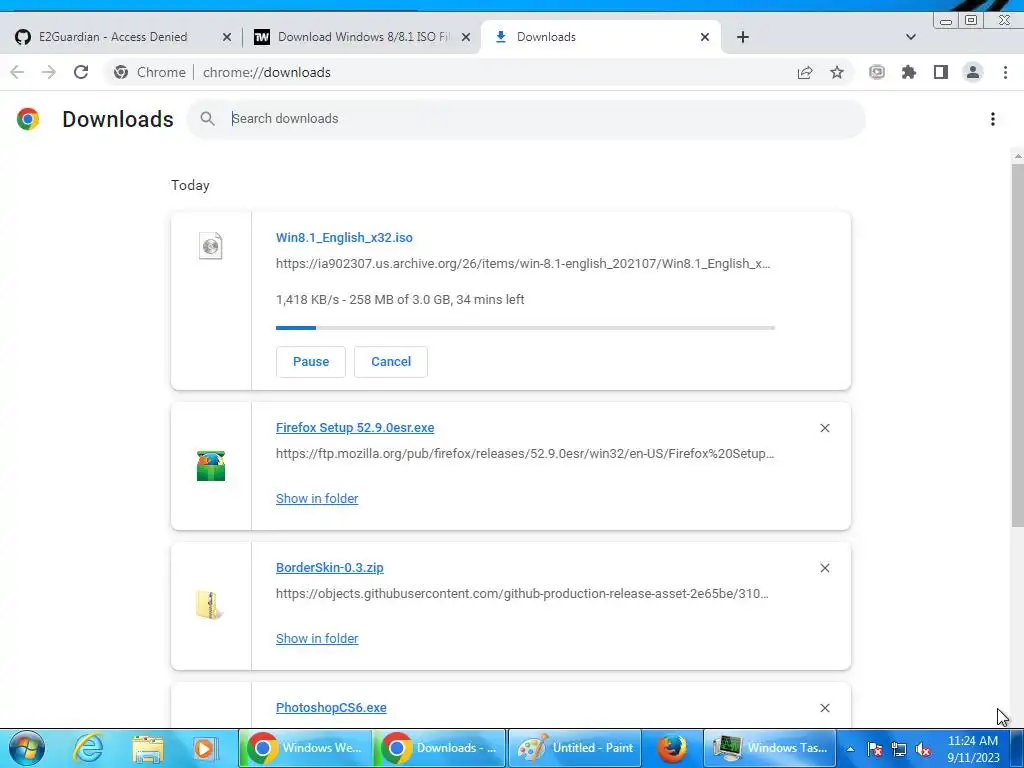Open the Extensions puzzle icon

908,72
